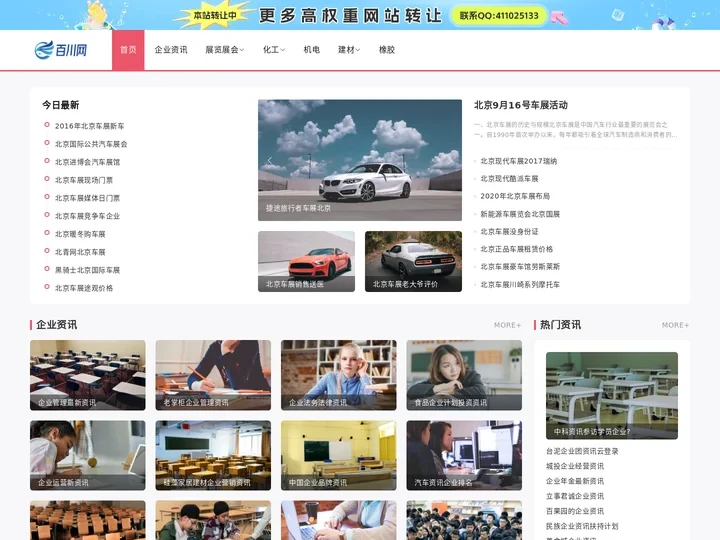
Task: Open article 2016年北京车展新车
Action: (90, 126)
